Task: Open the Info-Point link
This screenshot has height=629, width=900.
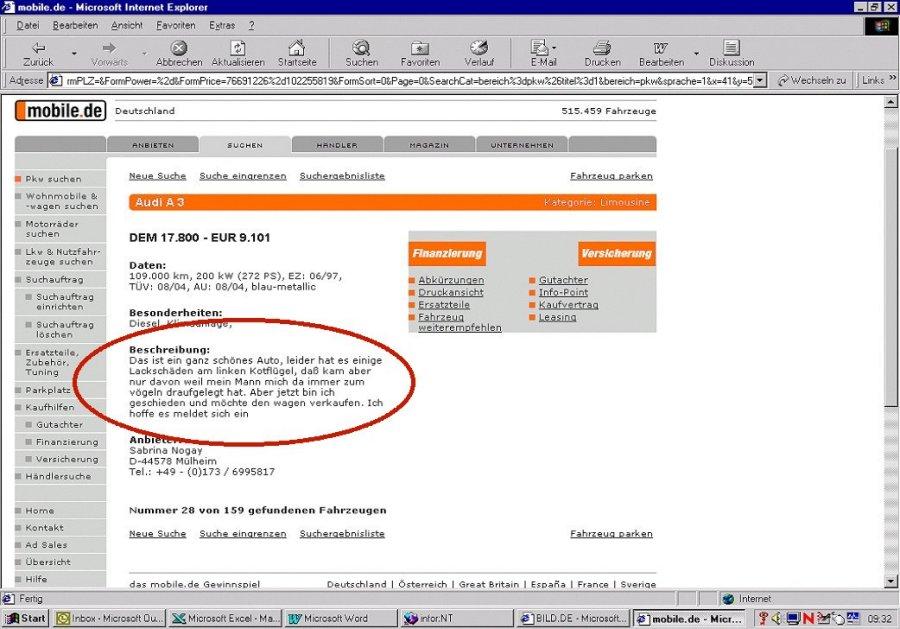Action: pos(563,292)
